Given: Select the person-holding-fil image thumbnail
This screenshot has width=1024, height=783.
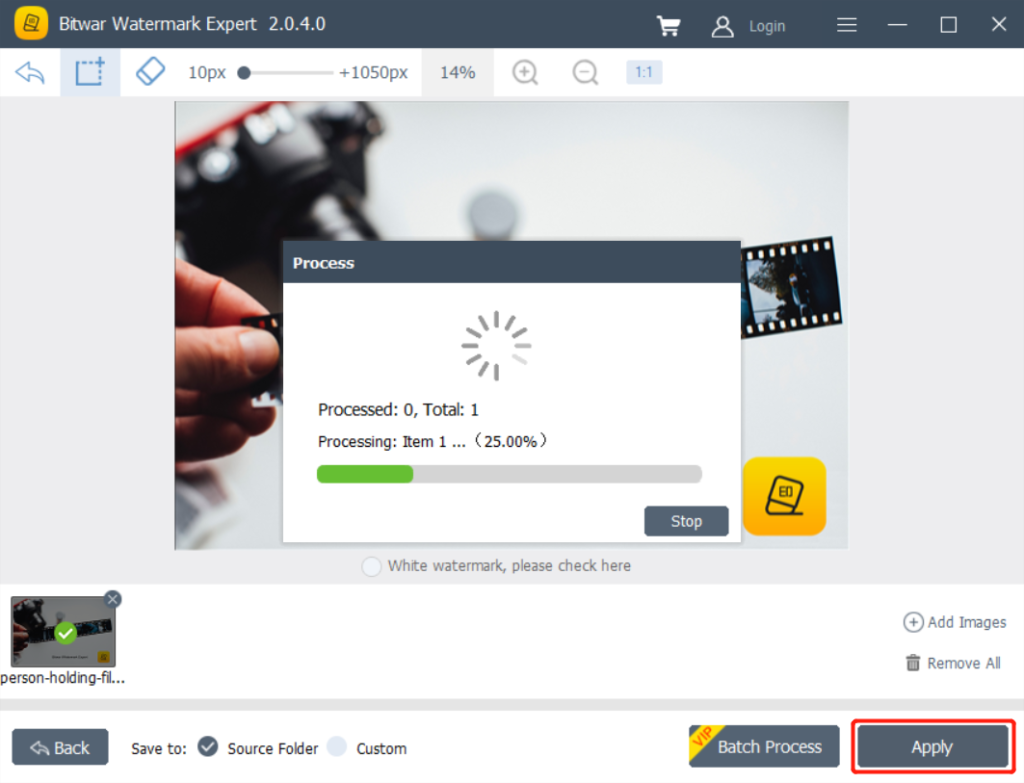Looking at the screenshot, I should (62, 632).
